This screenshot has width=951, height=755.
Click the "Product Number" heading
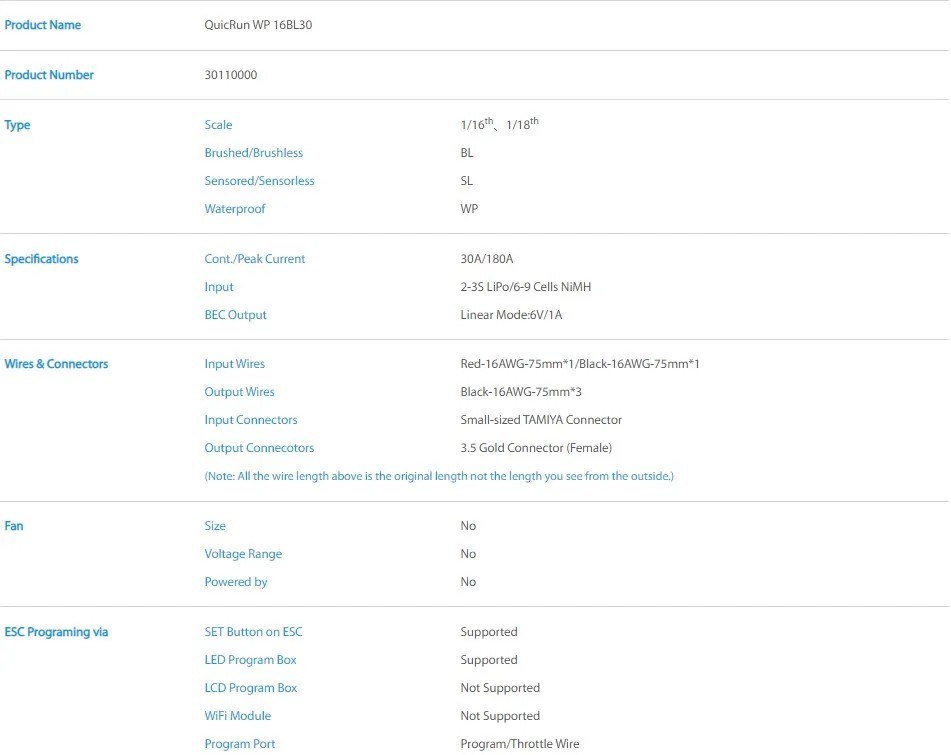[x=49, y=75]
